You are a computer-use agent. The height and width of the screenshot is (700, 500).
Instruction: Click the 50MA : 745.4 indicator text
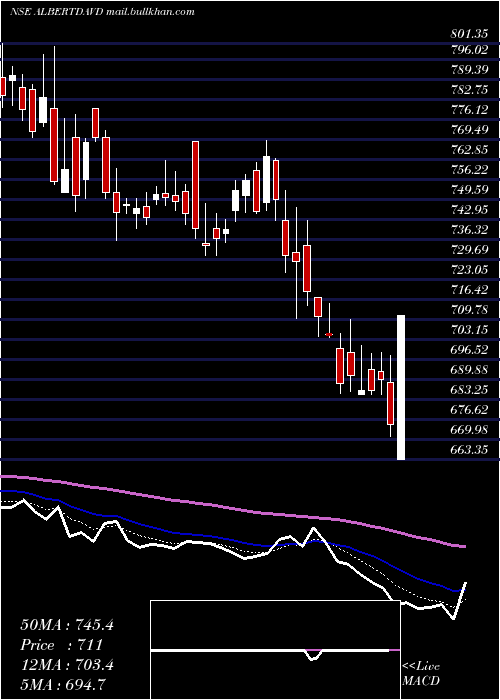tap(67, 625)
